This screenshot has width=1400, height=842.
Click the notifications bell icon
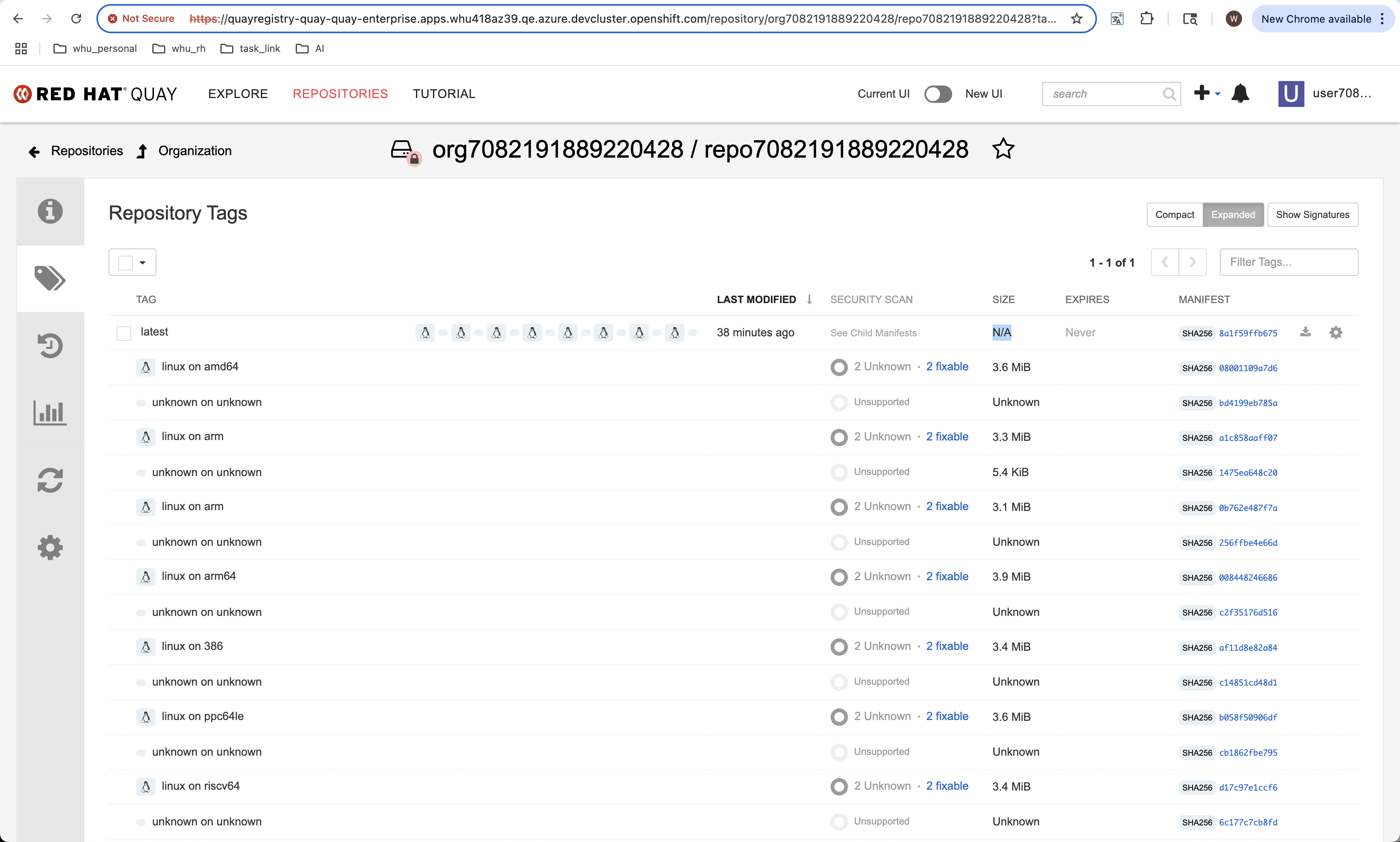(1240, 94)
